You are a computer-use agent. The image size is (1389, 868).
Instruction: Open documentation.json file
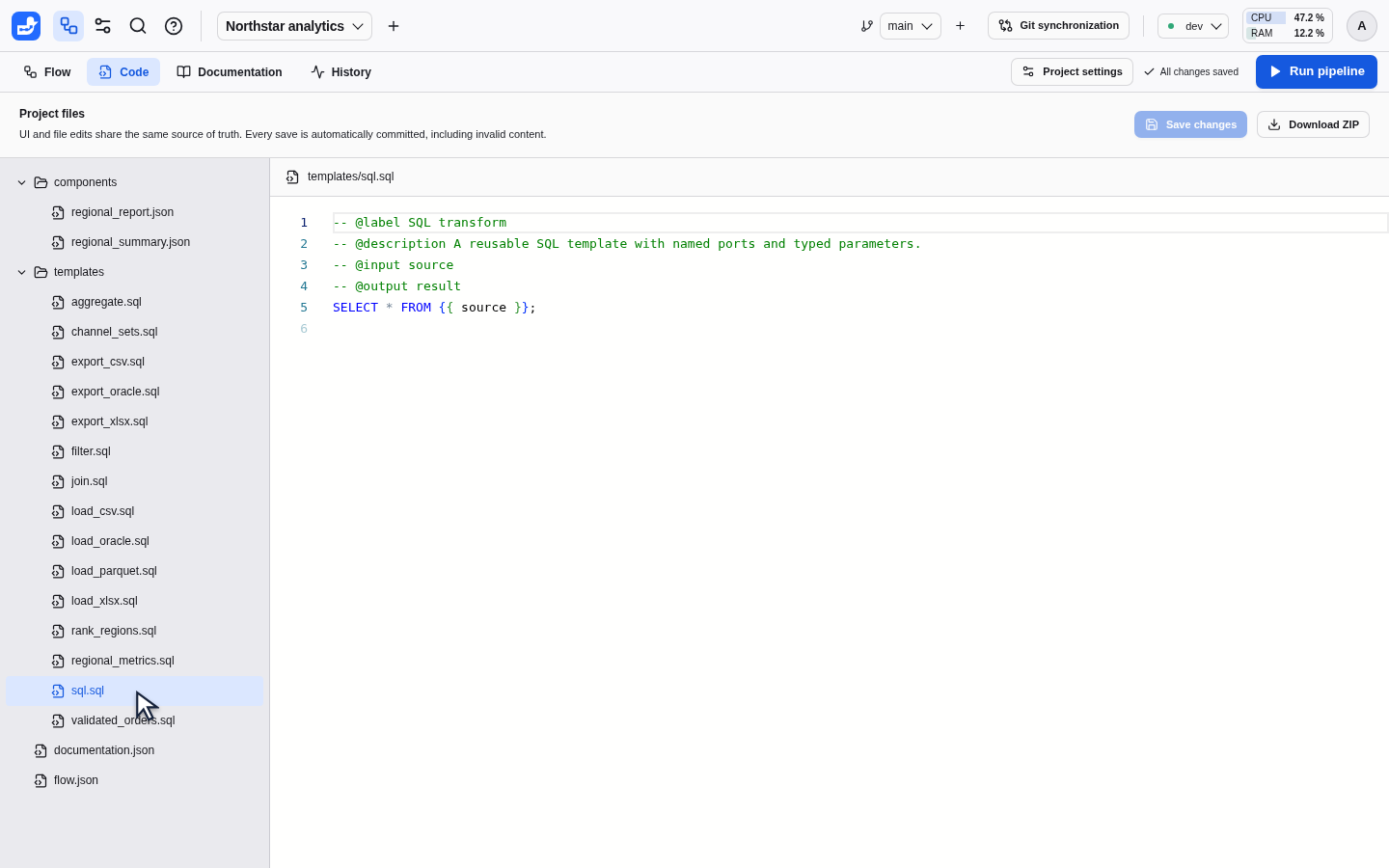(x=135, y=750)
